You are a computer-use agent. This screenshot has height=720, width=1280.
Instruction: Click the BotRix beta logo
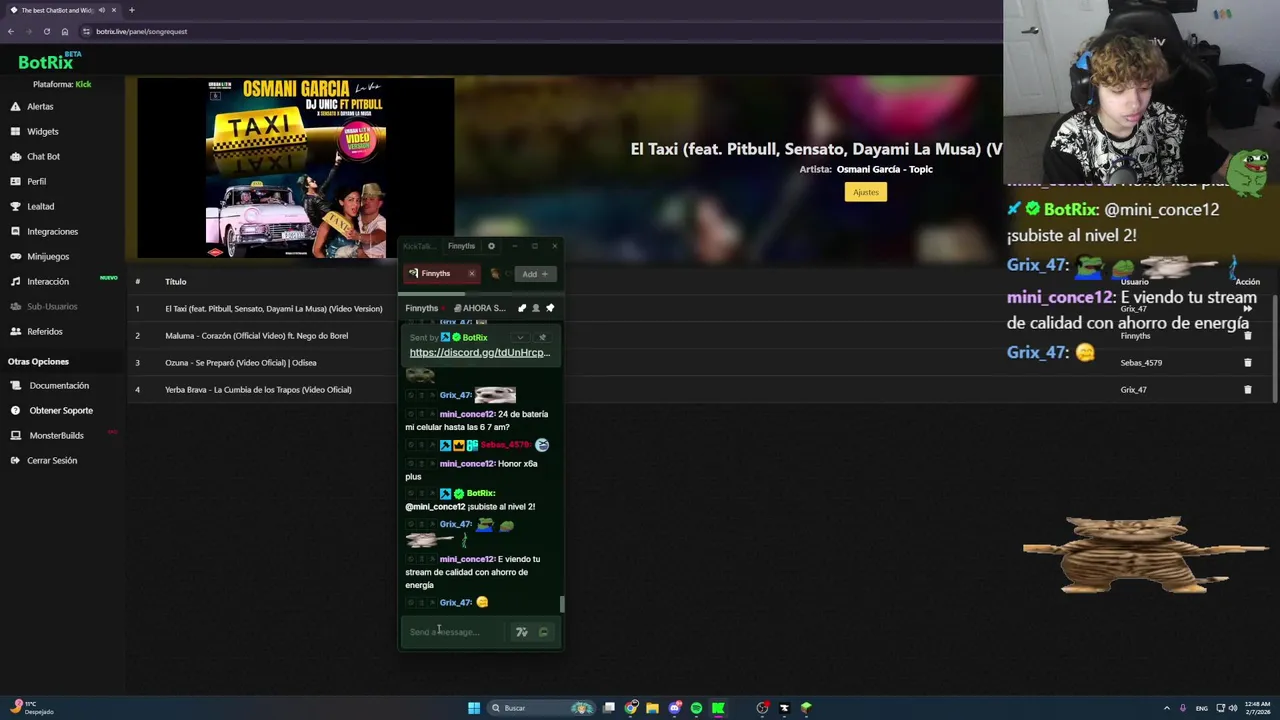(x=49, y=61)
